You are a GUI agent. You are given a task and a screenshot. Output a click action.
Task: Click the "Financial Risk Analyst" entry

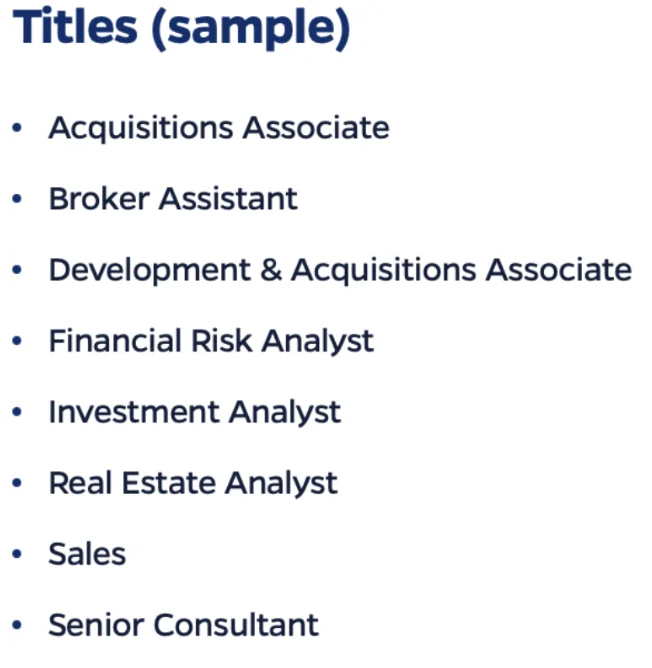tap(211, 341)
